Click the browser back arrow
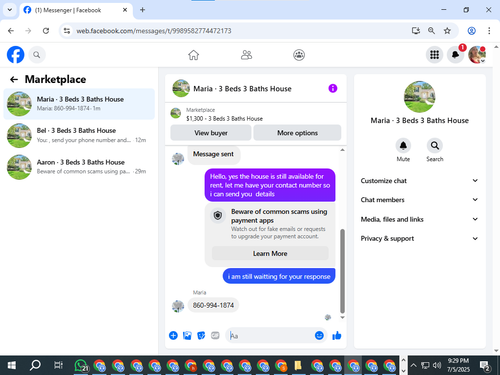This screenshot has width=500, height=375. click(11, 31)
